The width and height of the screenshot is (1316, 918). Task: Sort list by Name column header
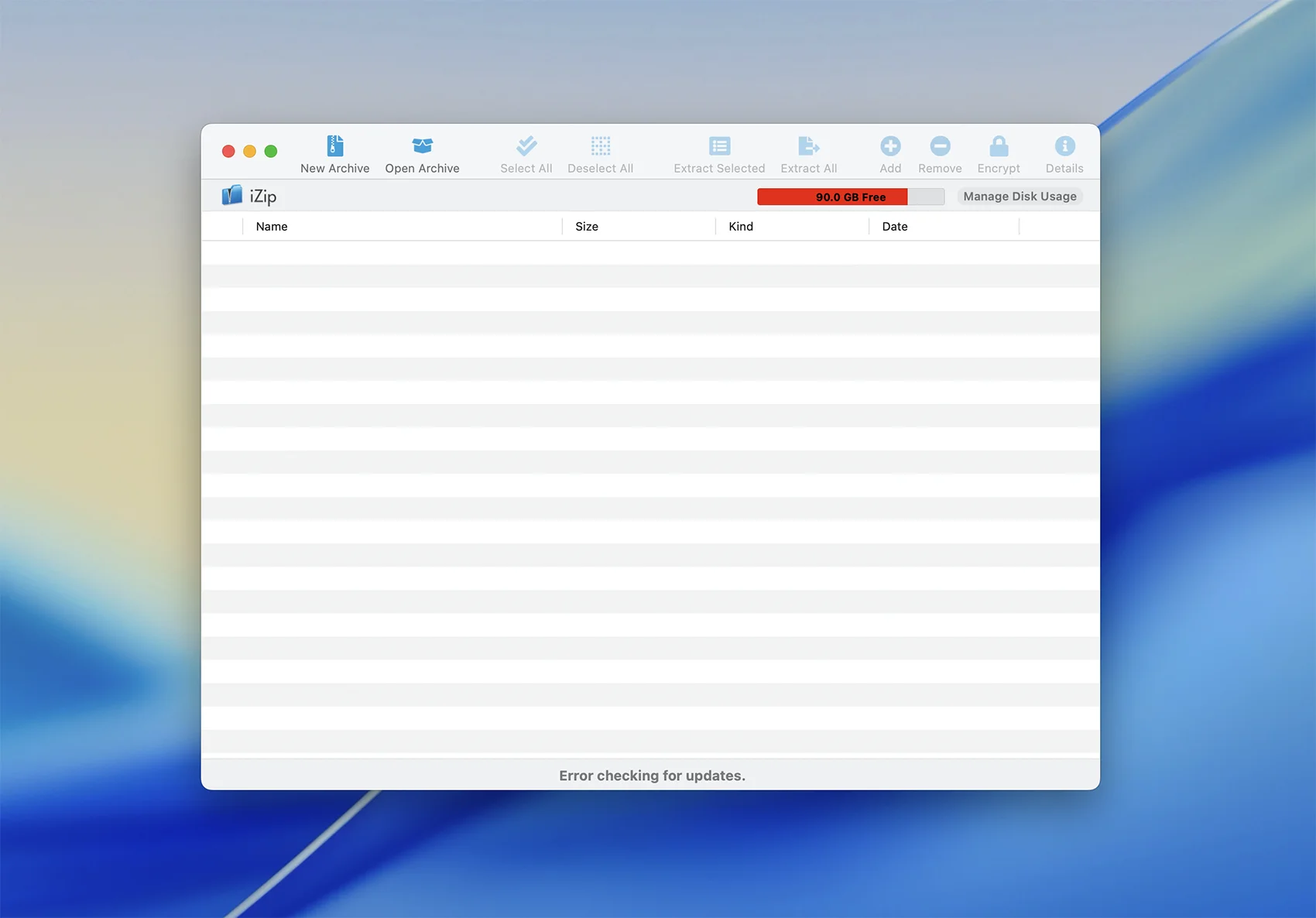point(272,227)
